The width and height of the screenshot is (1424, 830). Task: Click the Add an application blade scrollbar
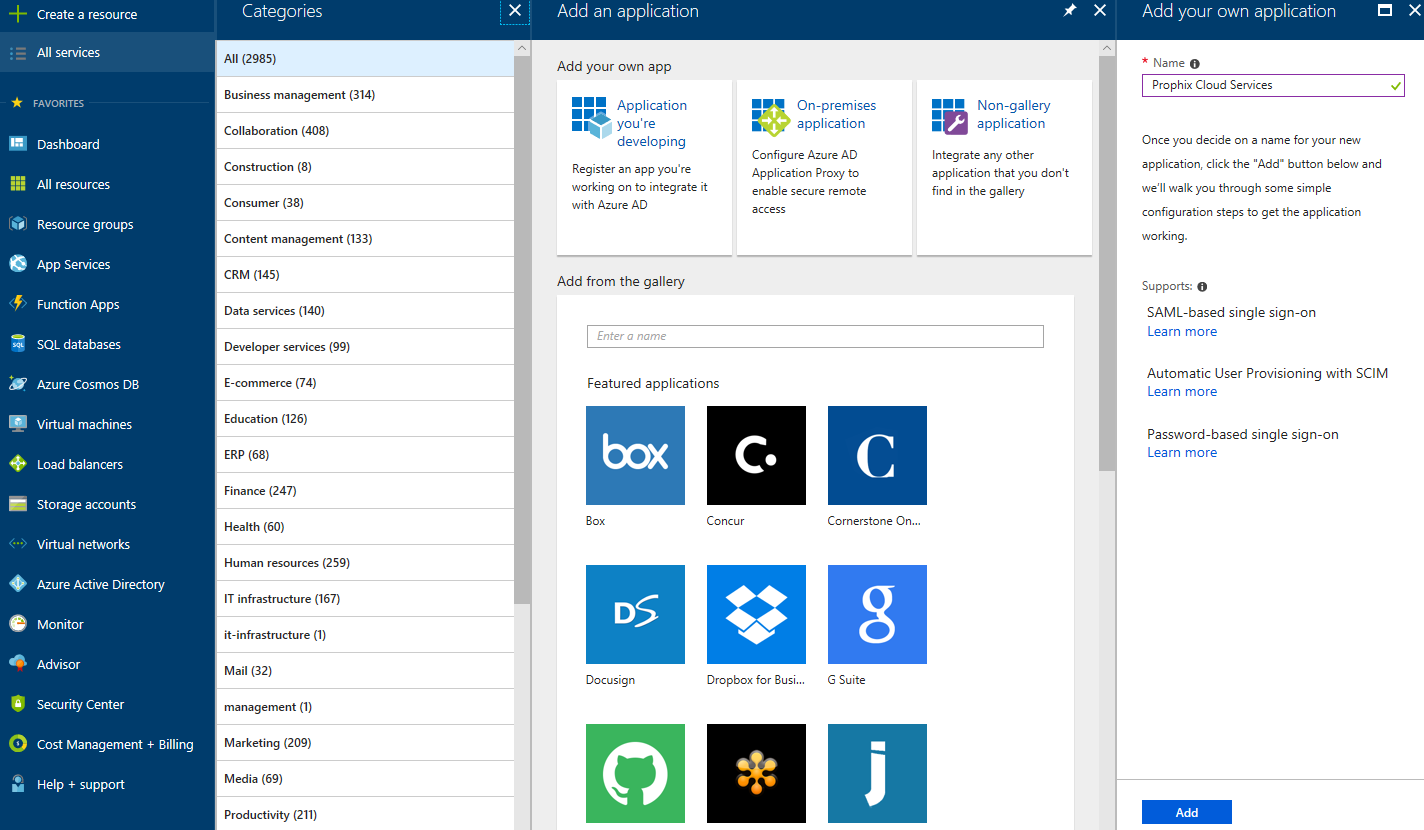tap(1106, 264)
